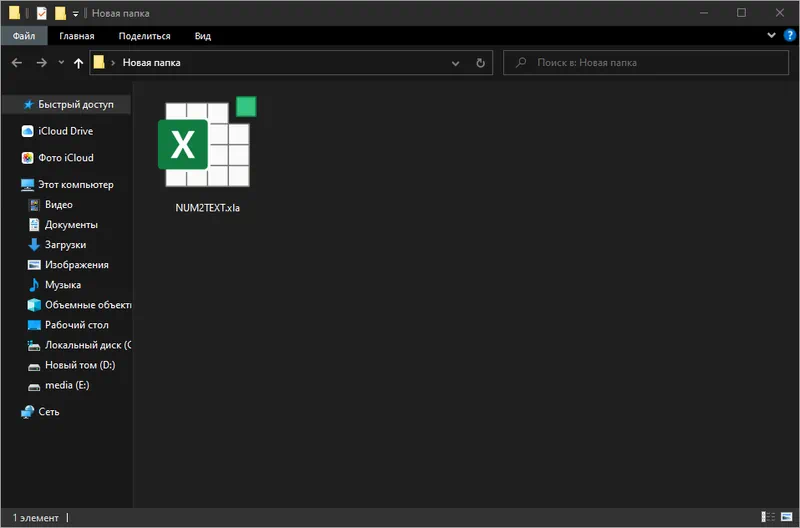Click the Видео film icon
Image resolution: width=800 pixels, height=528 pixels.
click(34, 205)
